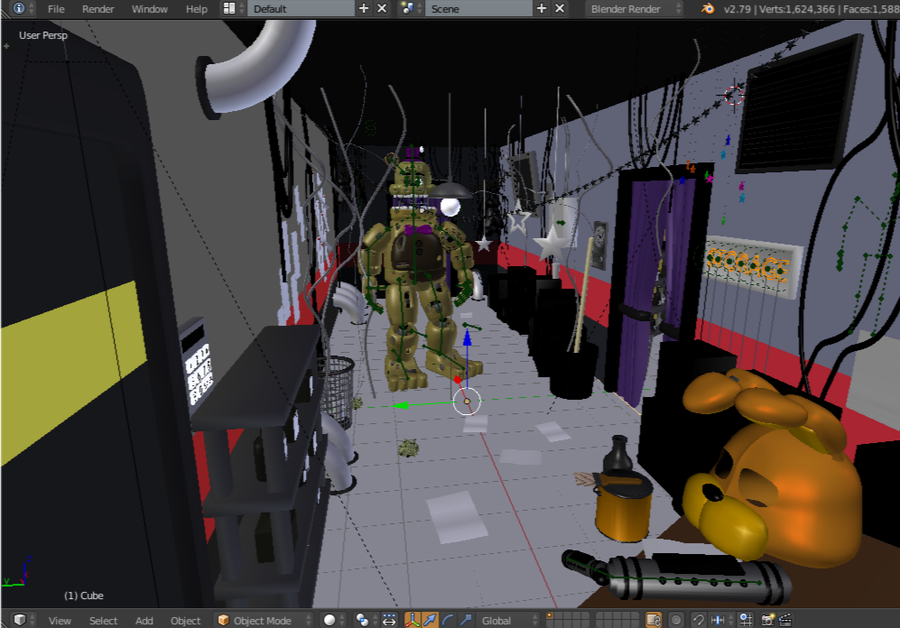Click the User Persp view label

(43, 35)
